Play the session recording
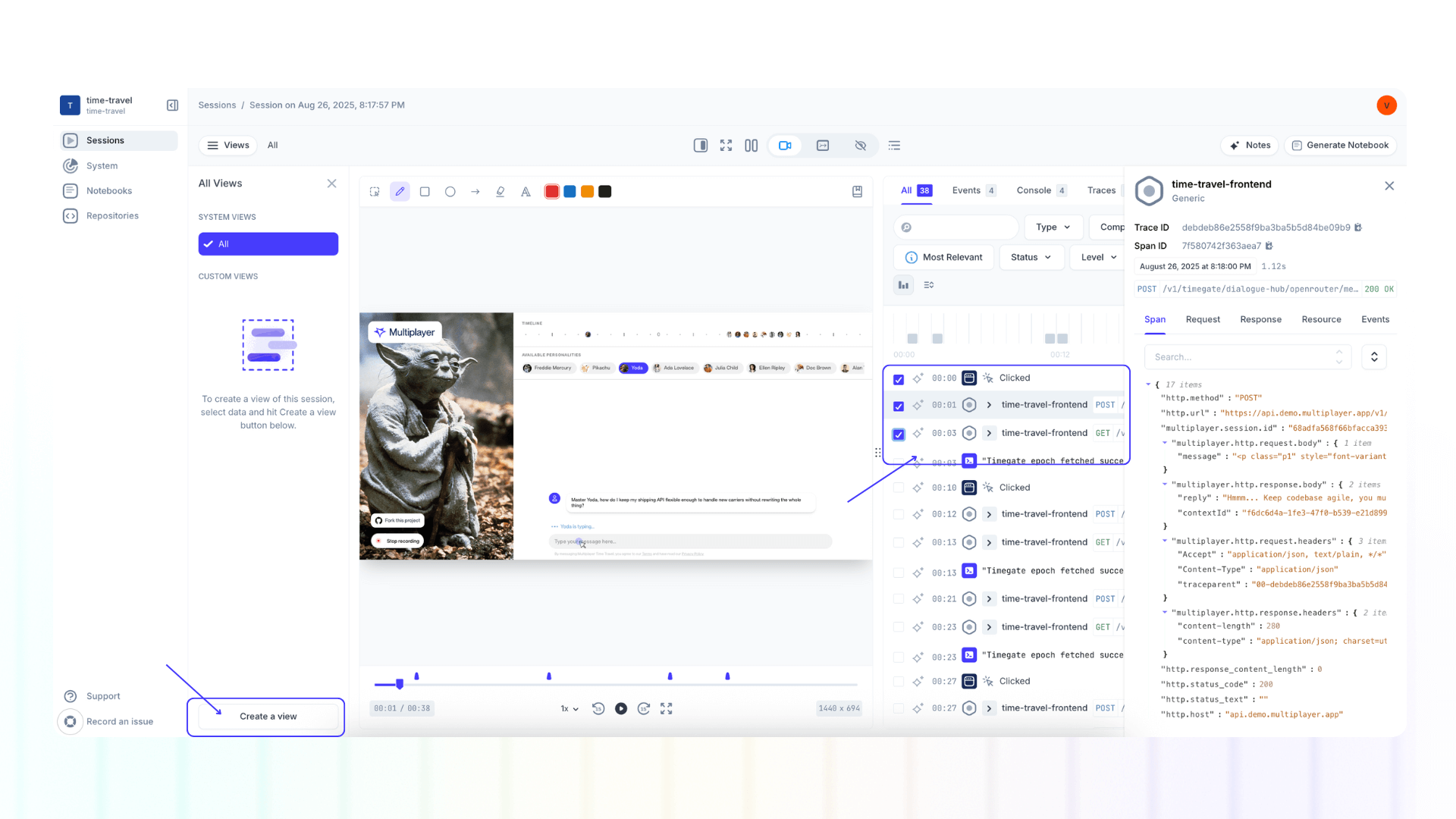The width and height of the screenshot is (1456, 819). [621, 708]
